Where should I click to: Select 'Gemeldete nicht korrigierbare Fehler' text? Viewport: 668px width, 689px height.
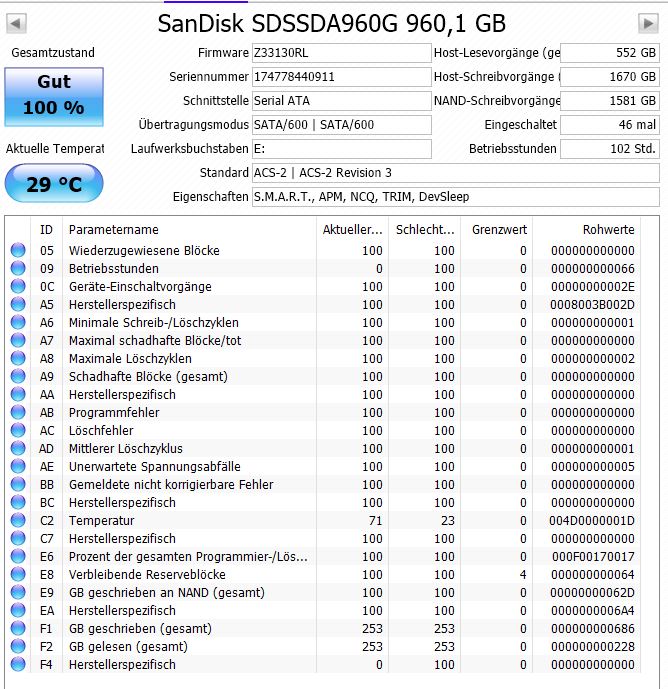(171, 485)
